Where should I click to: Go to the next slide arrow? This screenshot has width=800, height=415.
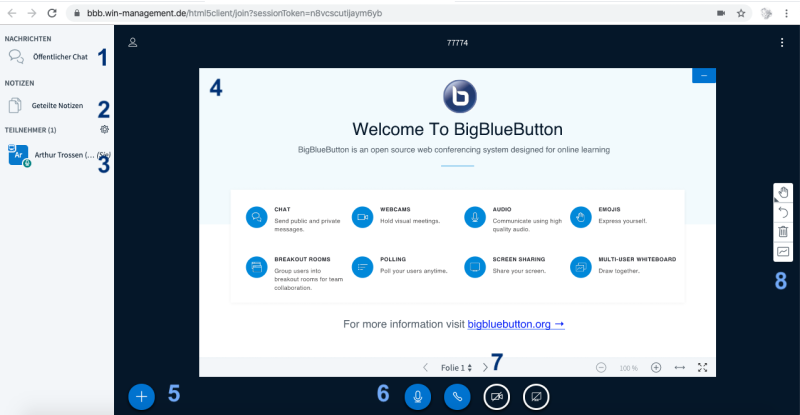coord(485,368)
